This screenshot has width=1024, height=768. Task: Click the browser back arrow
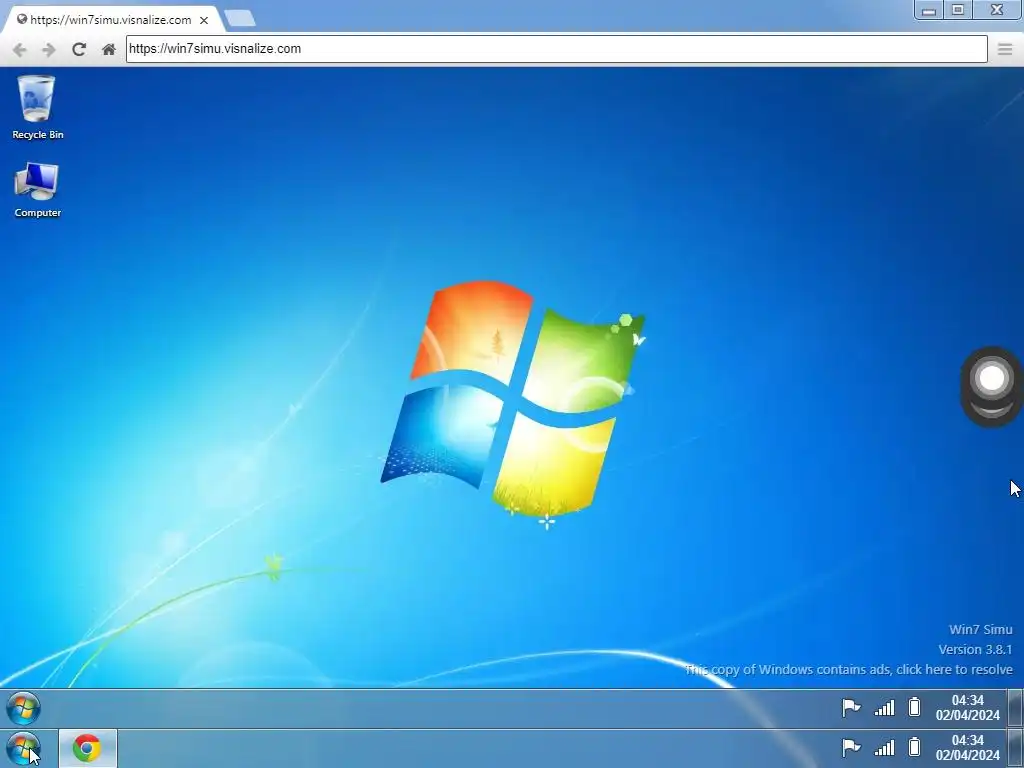coord(20,50)
